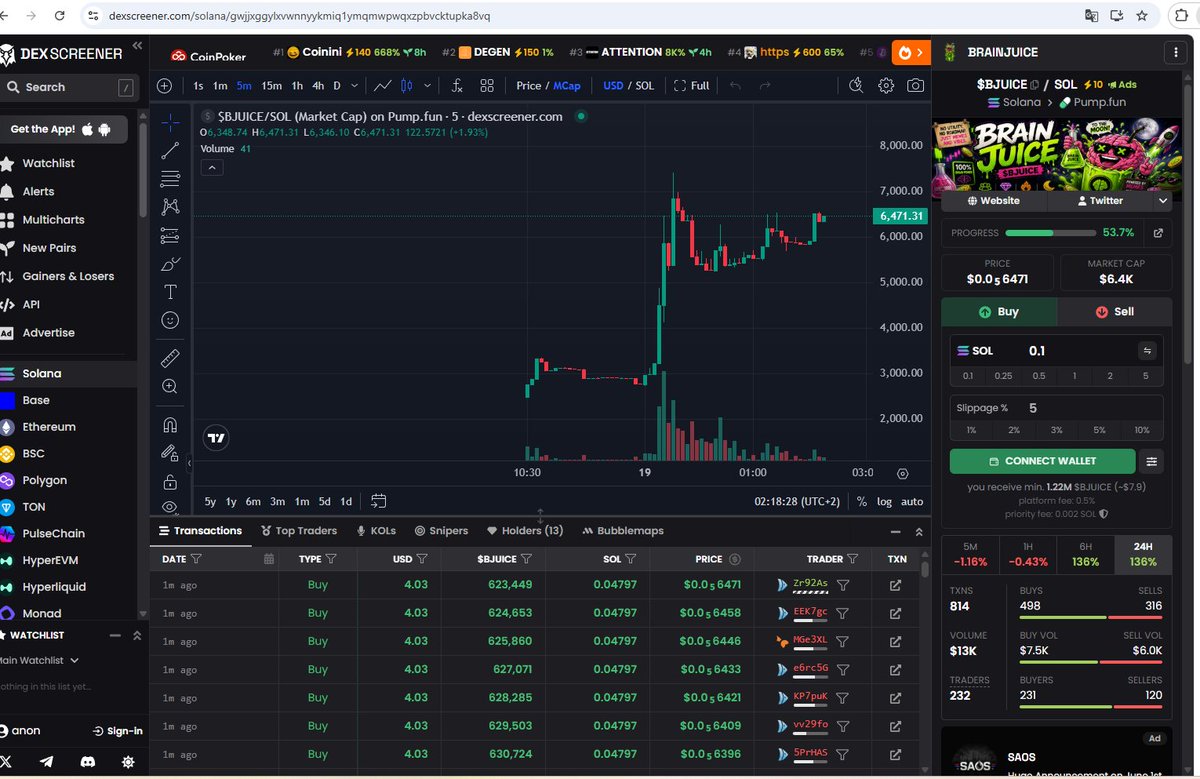Screen dimensions: 1200x779
Task: Expand more links chevron beside Twitter
Action: coord(1162,201)
